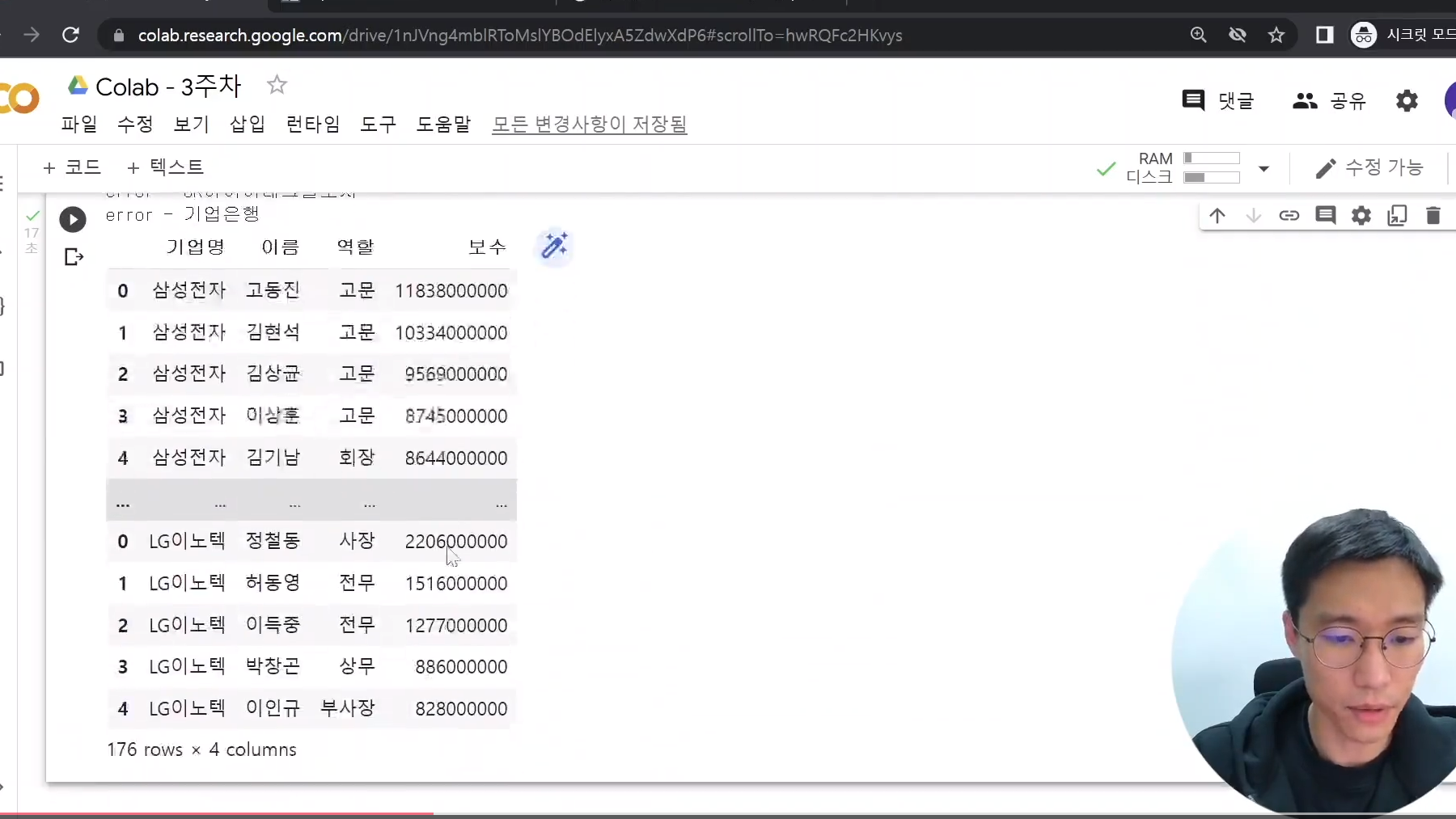Click the name 김현석
Viewport: 1456px width, 819px height.
(273, 332)
